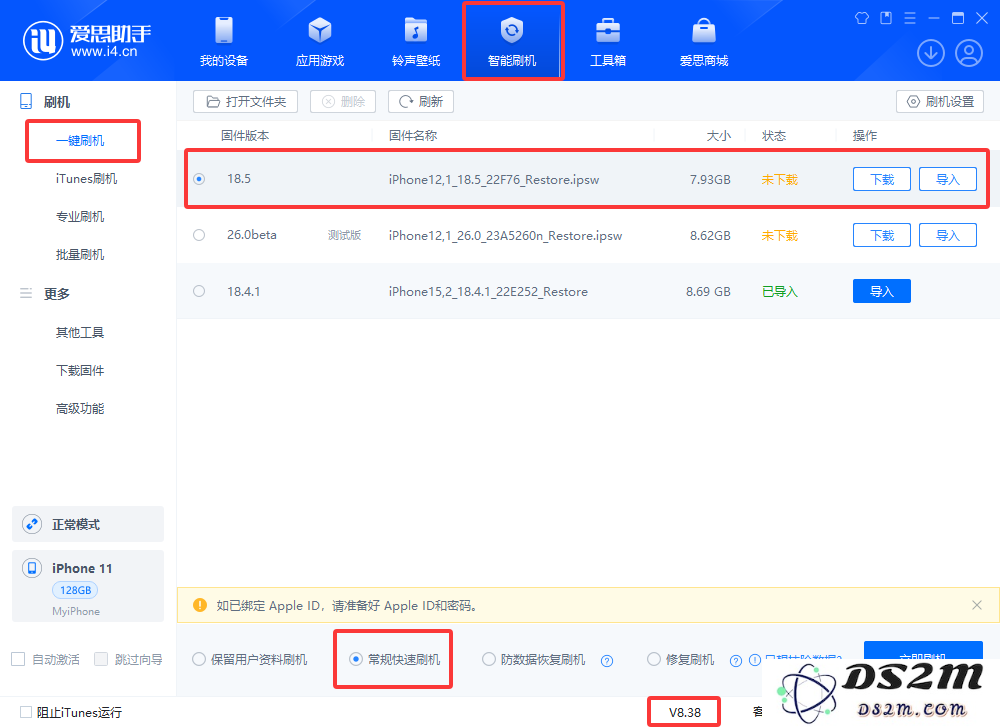Open the title bar hamburger menu icon

pos(910,18)
